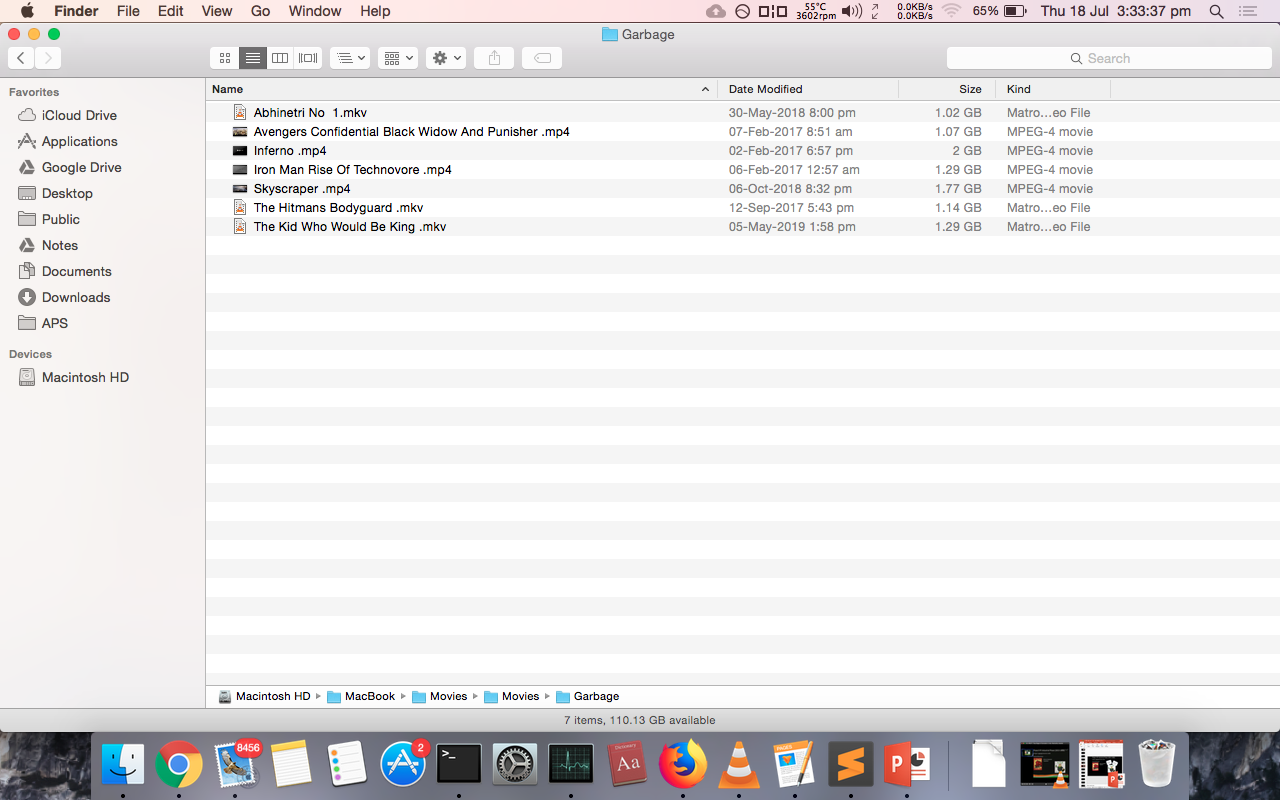Screen dimensions: 1280x800
Task: Open the Go menu
Action: [x=260, y=11]
